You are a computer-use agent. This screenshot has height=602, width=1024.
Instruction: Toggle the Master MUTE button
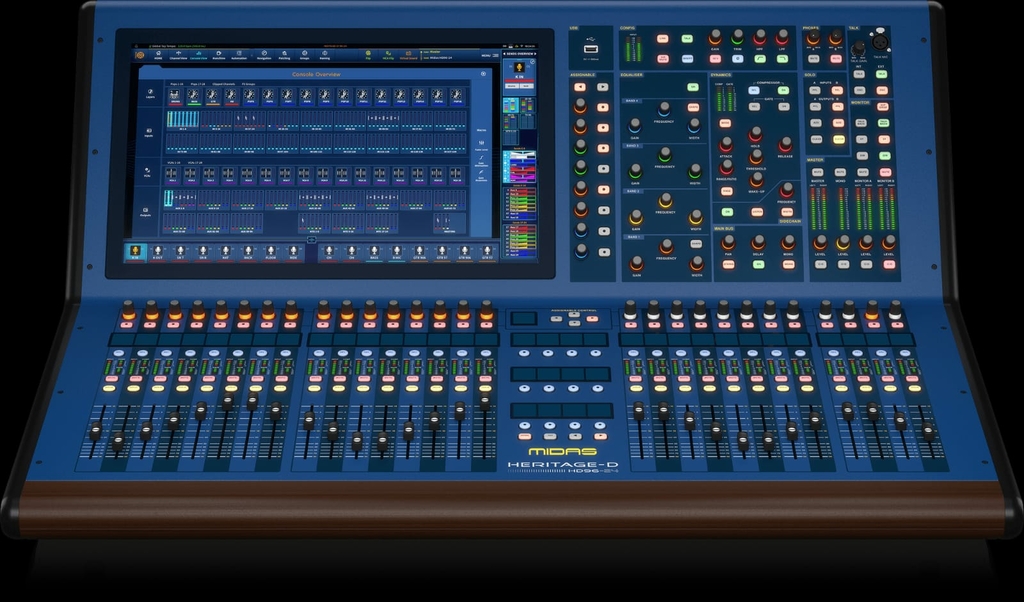pos(818,172)
